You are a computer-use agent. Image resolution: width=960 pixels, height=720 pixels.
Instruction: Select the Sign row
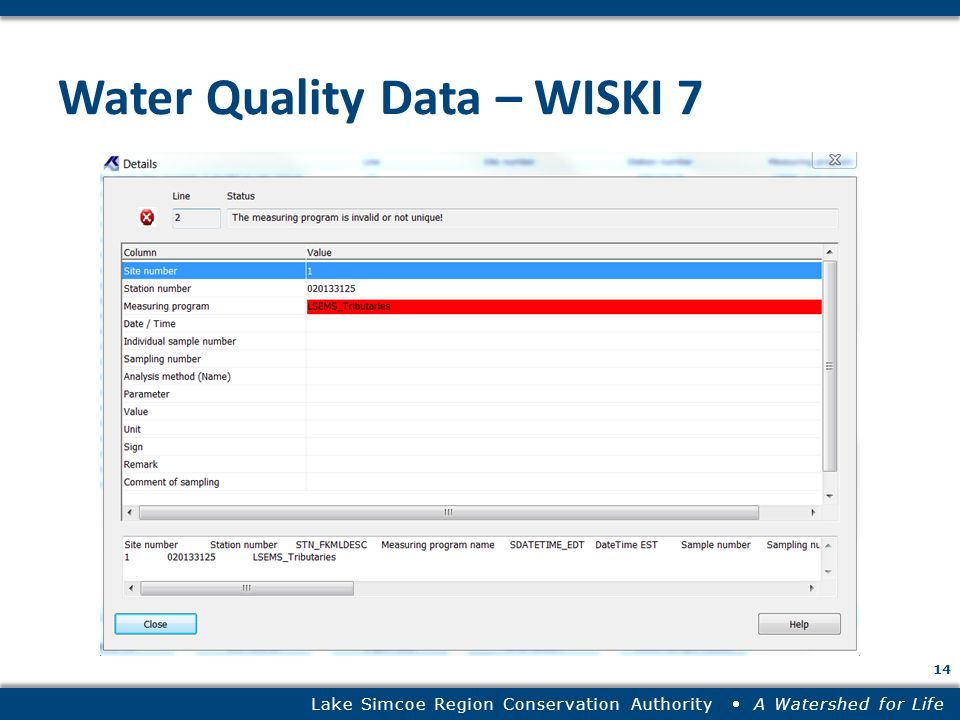click(x=471, y=447)
